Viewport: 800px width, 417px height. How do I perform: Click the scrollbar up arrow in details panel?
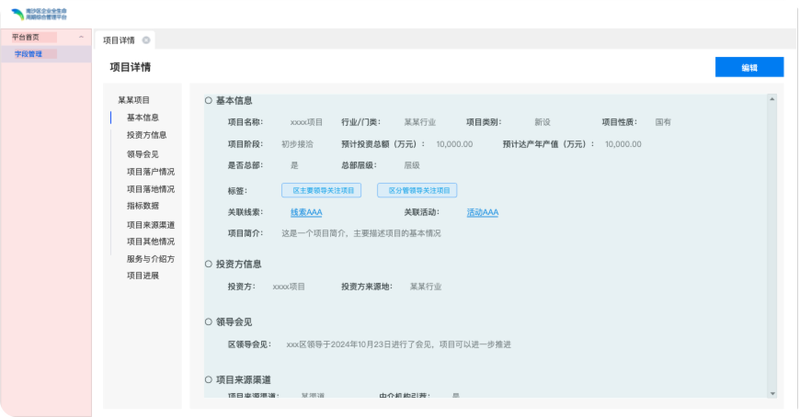[772, 99]
